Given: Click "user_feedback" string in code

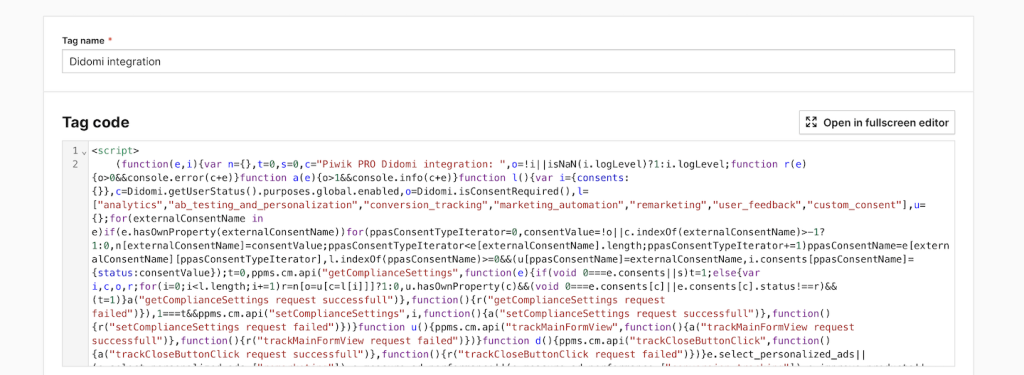Looking at the screenshot, I should pos(758,205).
